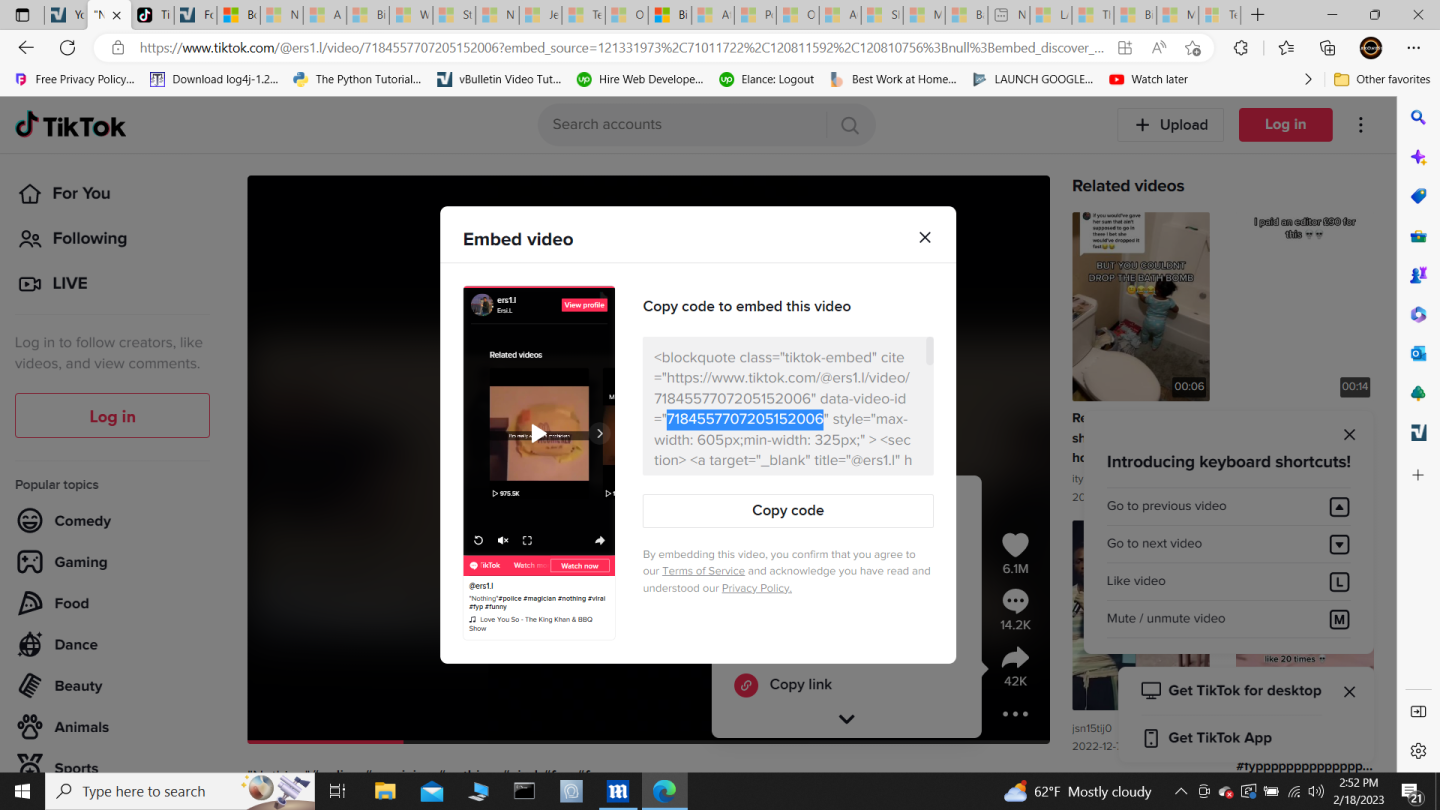The height and width of the screenshot is (810, 1440).
Task: Like the video with heart icon
Action: (1015, 545)
